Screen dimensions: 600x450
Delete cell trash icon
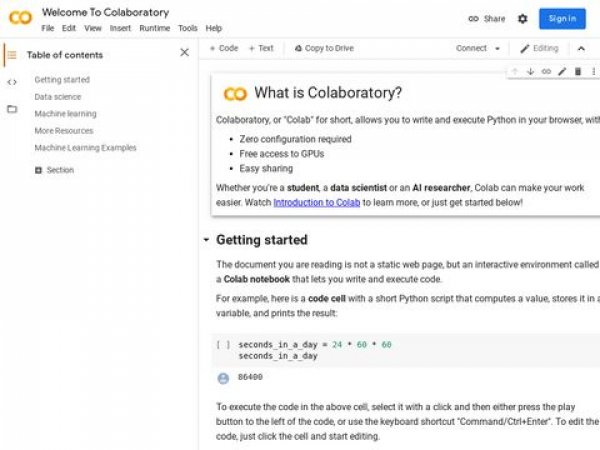pos(578,72)
